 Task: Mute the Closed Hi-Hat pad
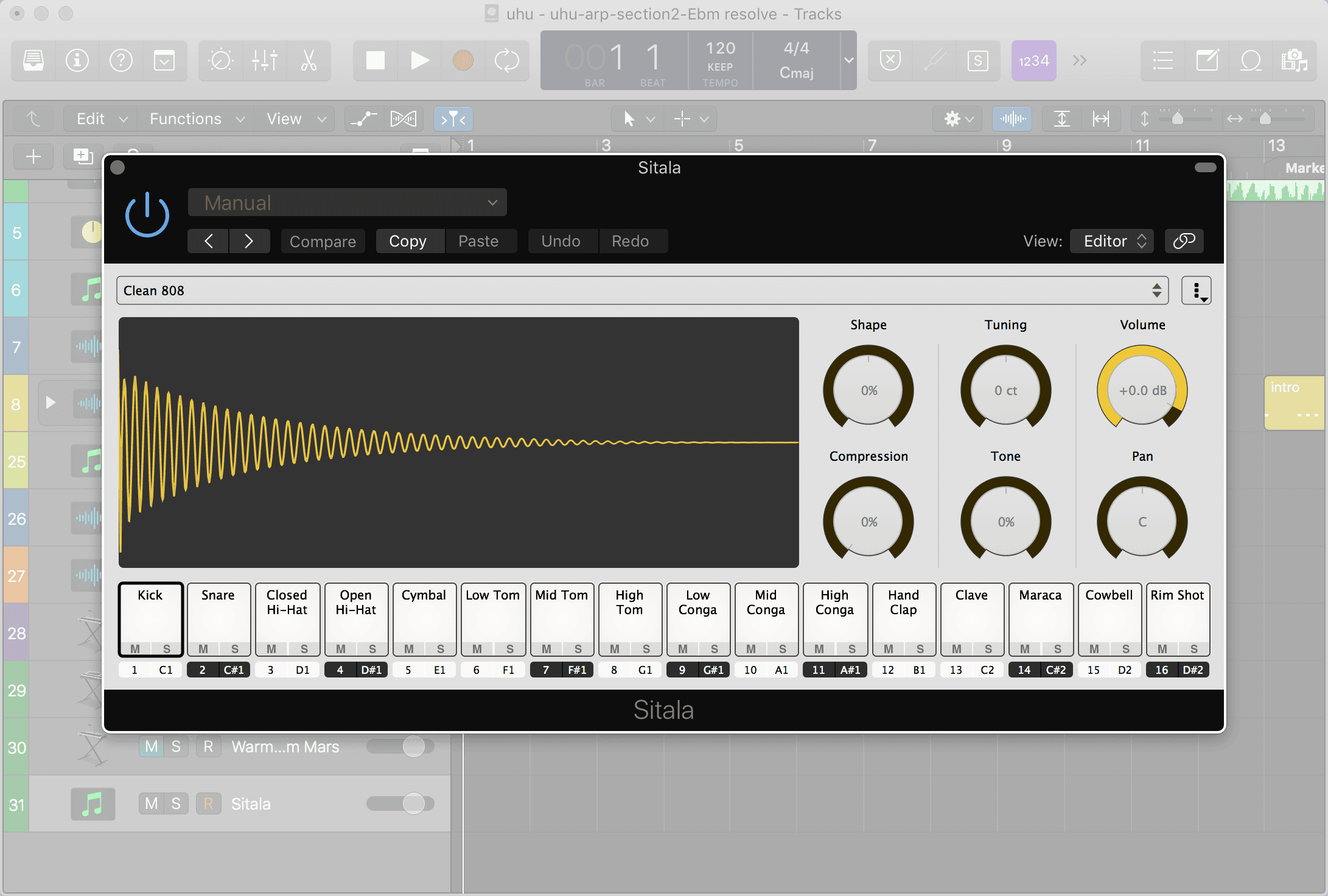point(271,649)
